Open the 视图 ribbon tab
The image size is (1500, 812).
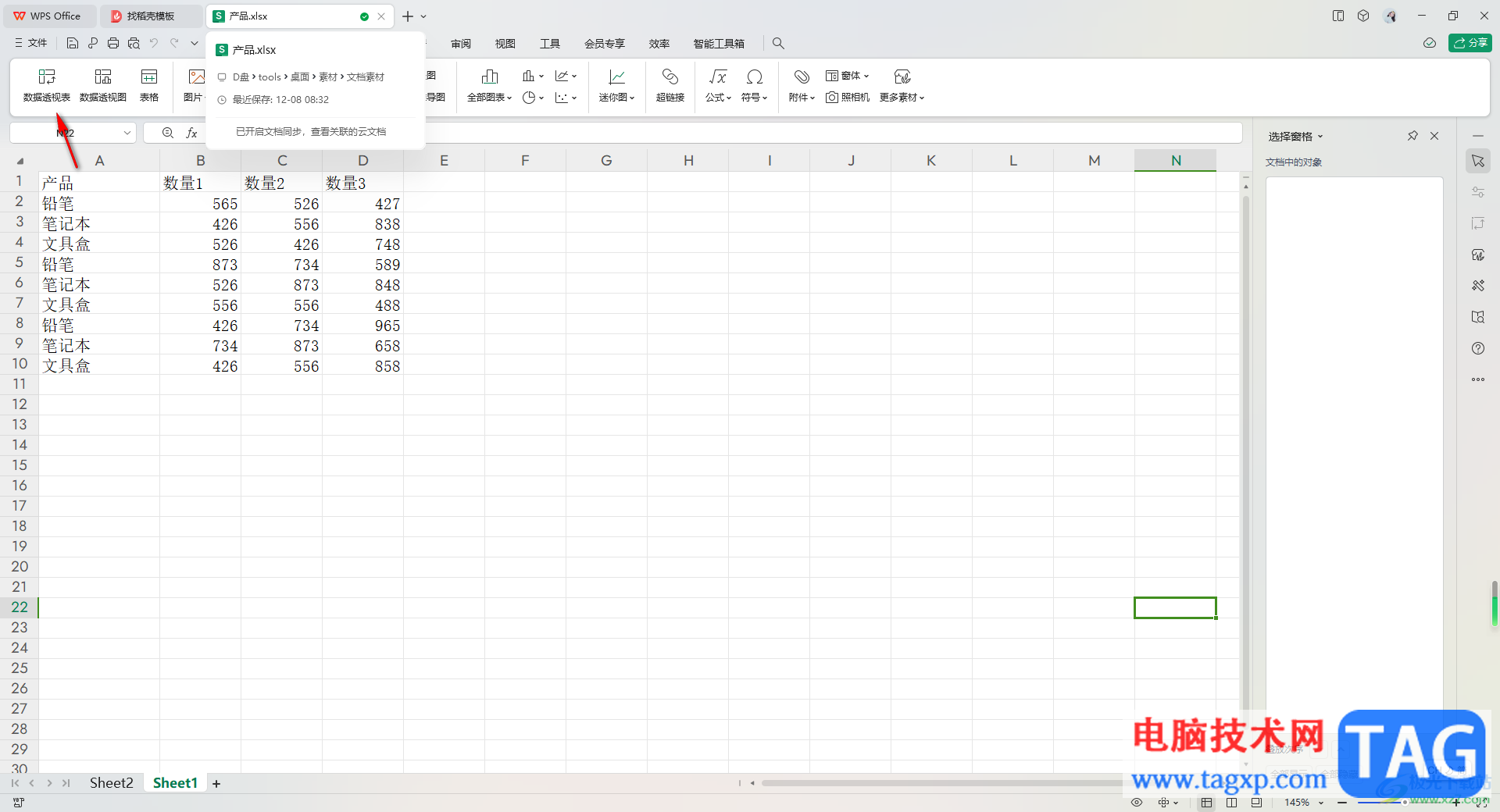[x=505, y=44]
